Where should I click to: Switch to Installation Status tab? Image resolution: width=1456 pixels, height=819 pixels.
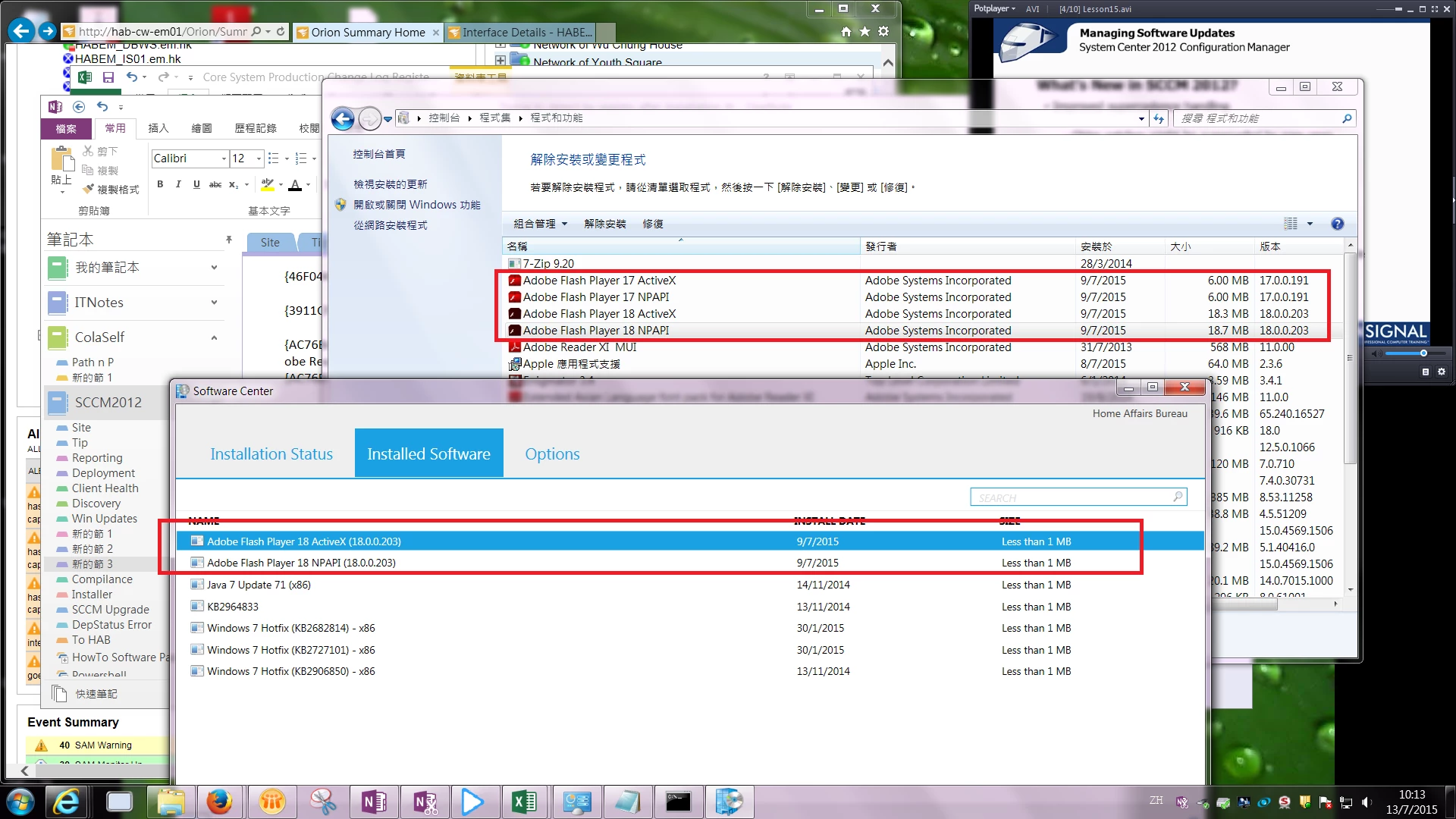click(271, 453)
